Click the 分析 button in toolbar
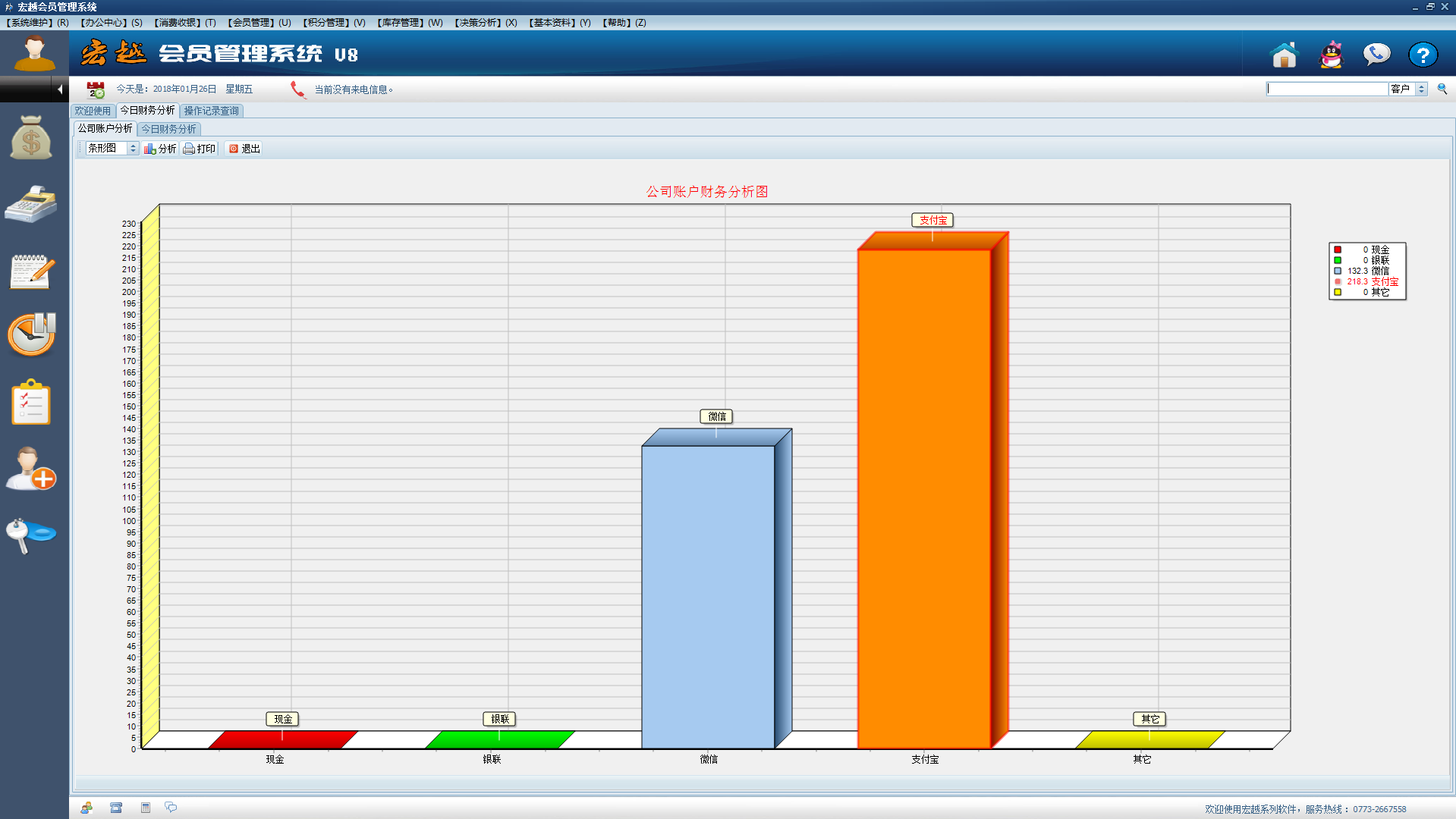The height and width of the screenshot is (819, 1456). coord(160,149)
